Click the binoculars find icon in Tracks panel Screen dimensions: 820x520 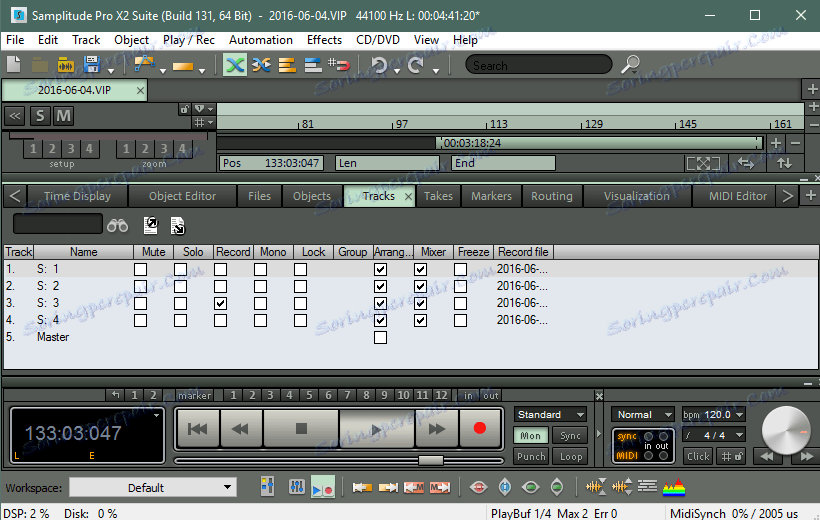click(117, 225)
